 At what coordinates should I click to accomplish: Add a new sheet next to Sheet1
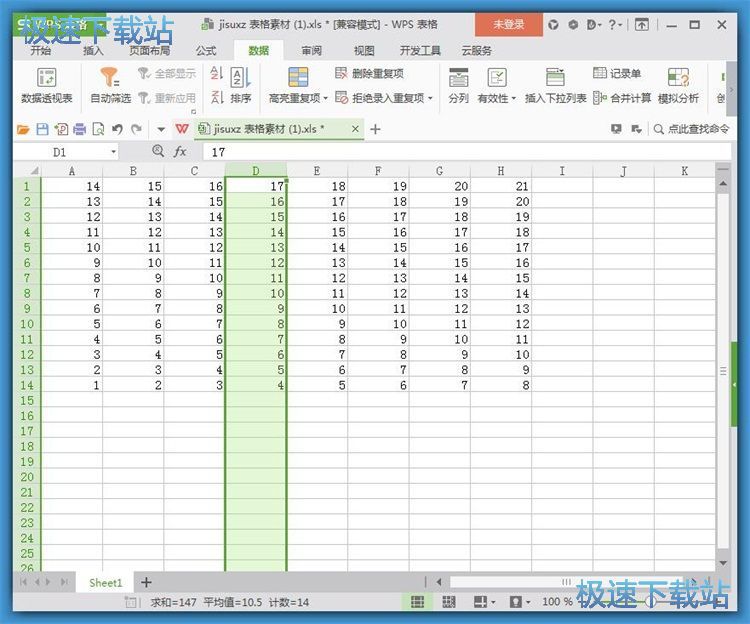click(x=146, y=582)
